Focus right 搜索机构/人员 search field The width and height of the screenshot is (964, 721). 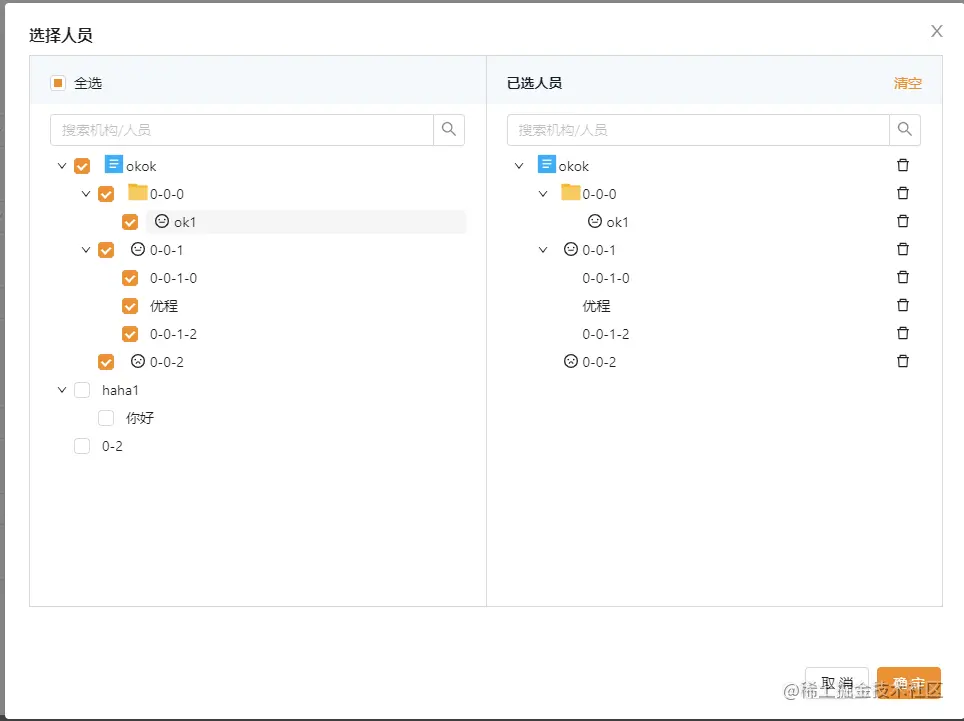698,130
